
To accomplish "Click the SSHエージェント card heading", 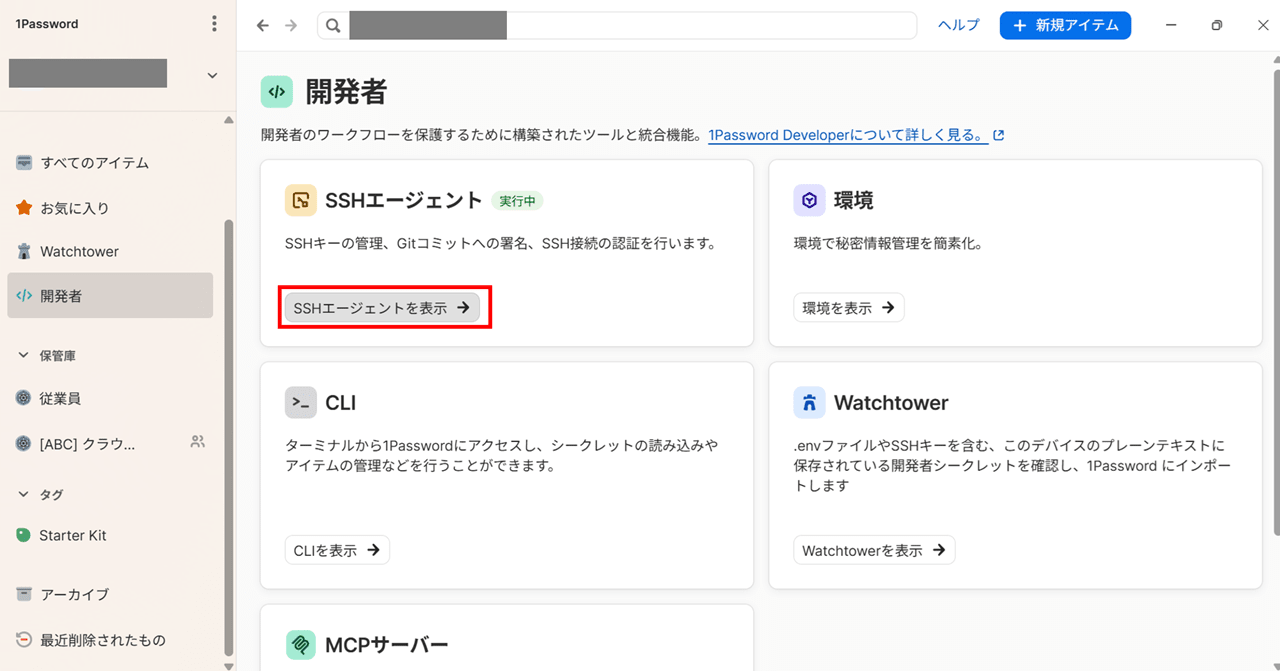I will tap(404, 201).
